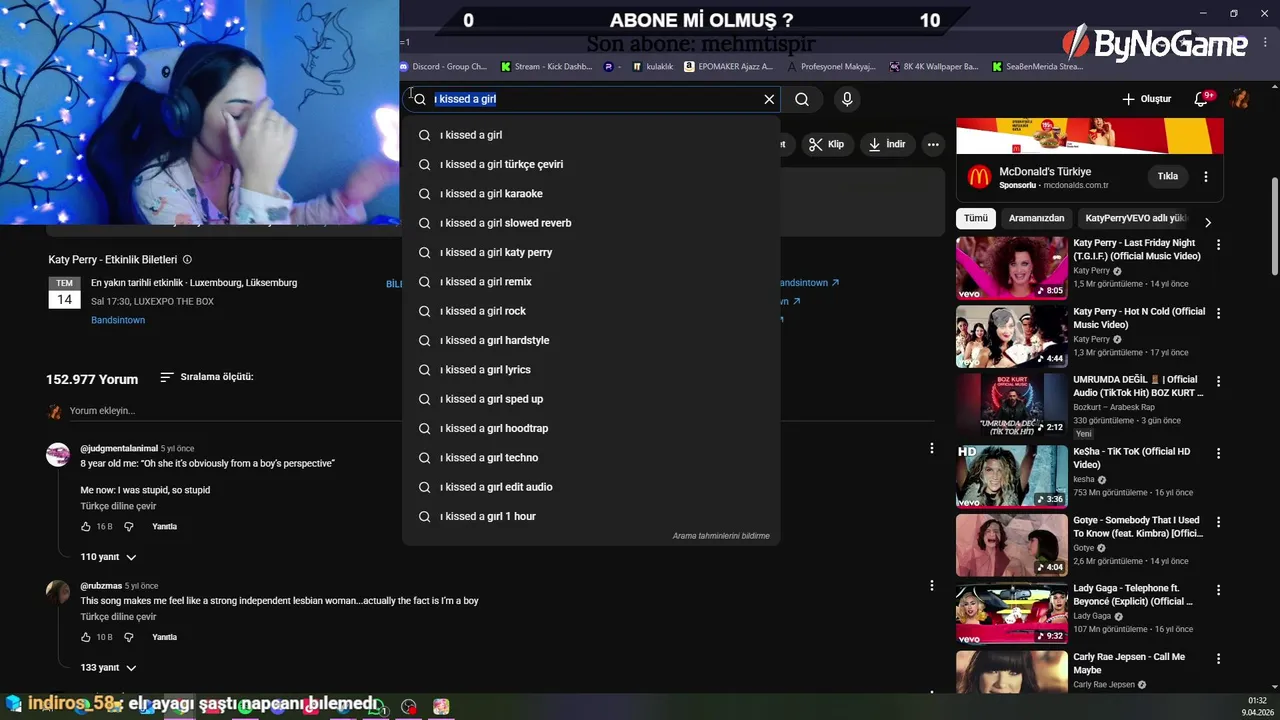Click the Oluştur create button
Viewport: 1280px width, 720px height.
pos(1147,99)
